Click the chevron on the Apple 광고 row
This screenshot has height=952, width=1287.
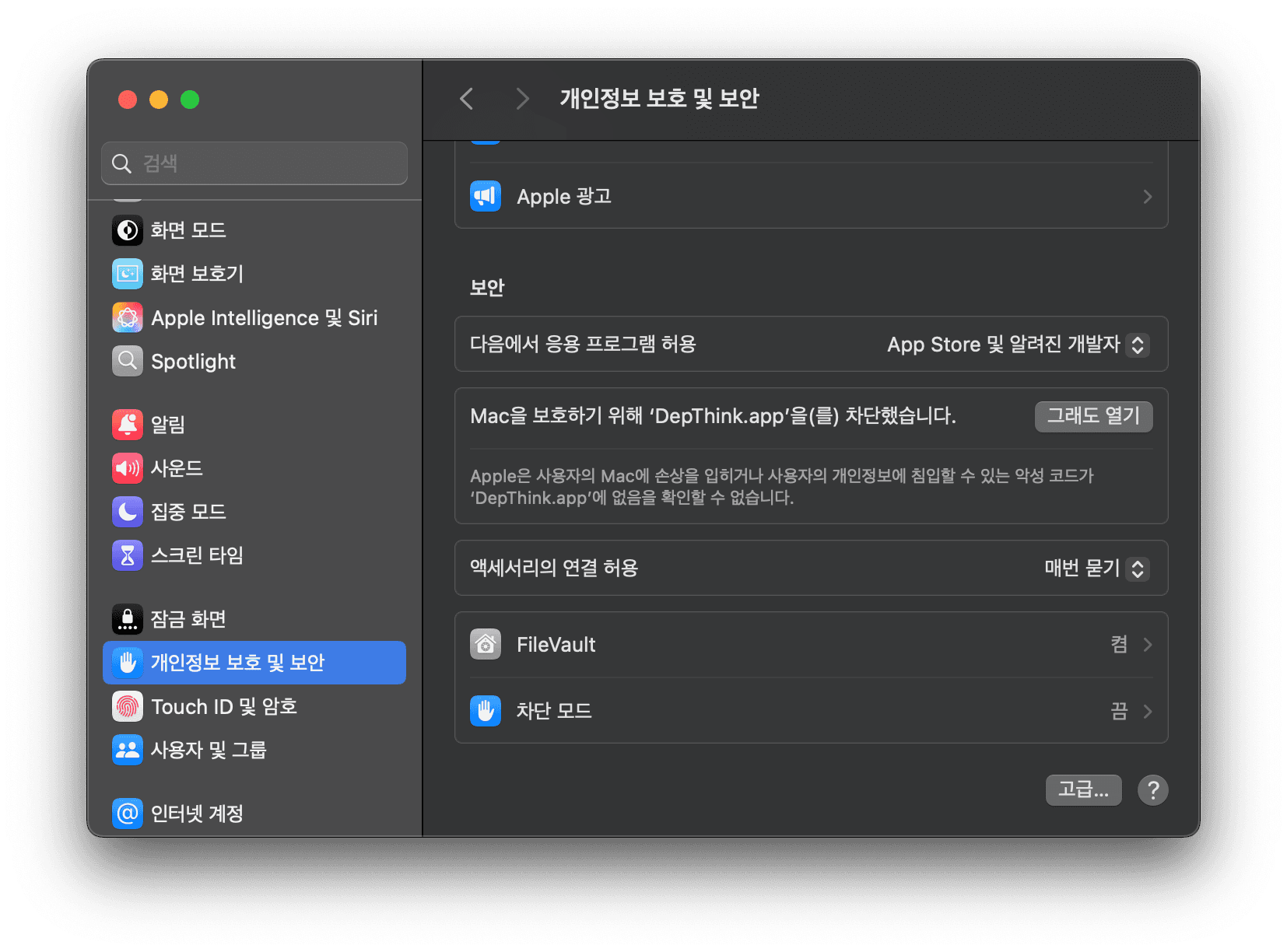click(1148, 197)
